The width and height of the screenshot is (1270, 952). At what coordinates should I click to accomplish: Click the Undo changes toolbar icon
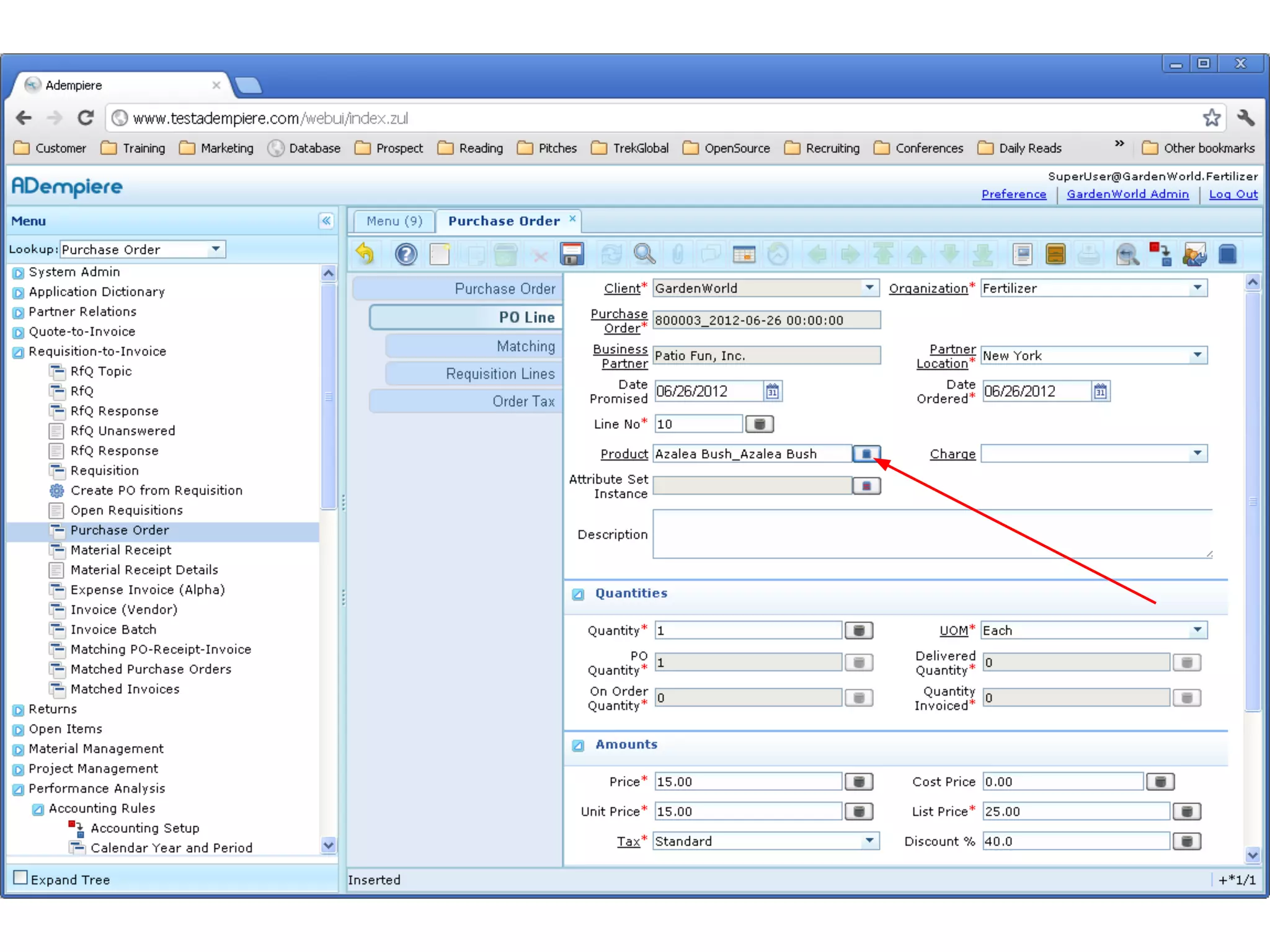coord(366,254)
